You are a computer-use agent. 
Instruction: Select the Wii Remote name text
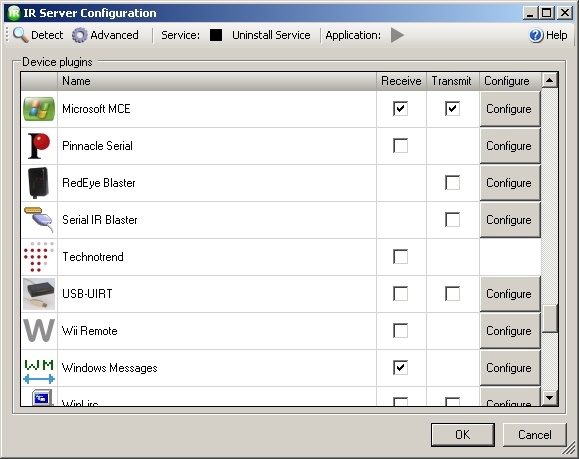(90, 331)
